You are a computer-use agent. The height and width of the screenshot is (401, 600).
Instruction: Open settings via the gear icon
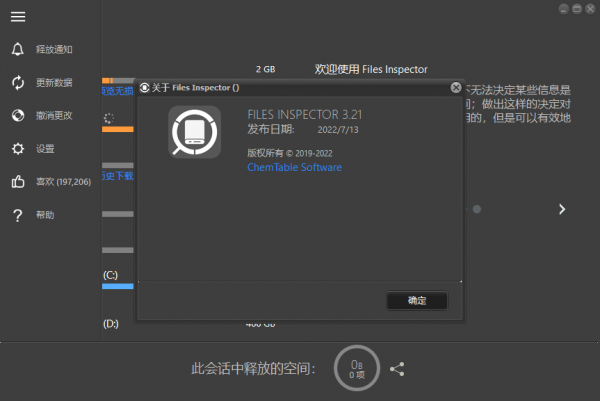coord(18,148)
